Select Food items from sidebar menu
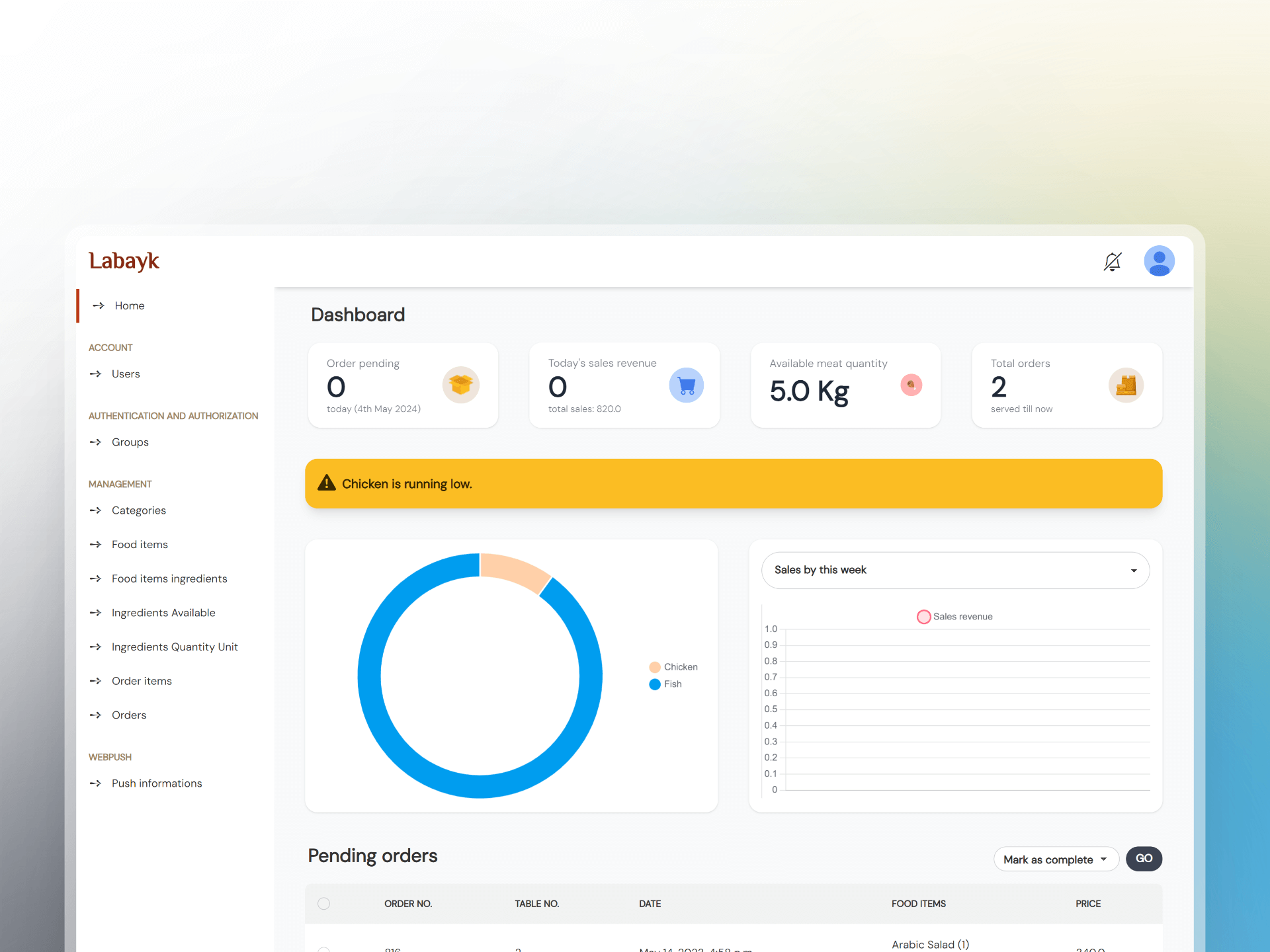Viewport: 1270px width, 952px height. (x=140, y=544)
